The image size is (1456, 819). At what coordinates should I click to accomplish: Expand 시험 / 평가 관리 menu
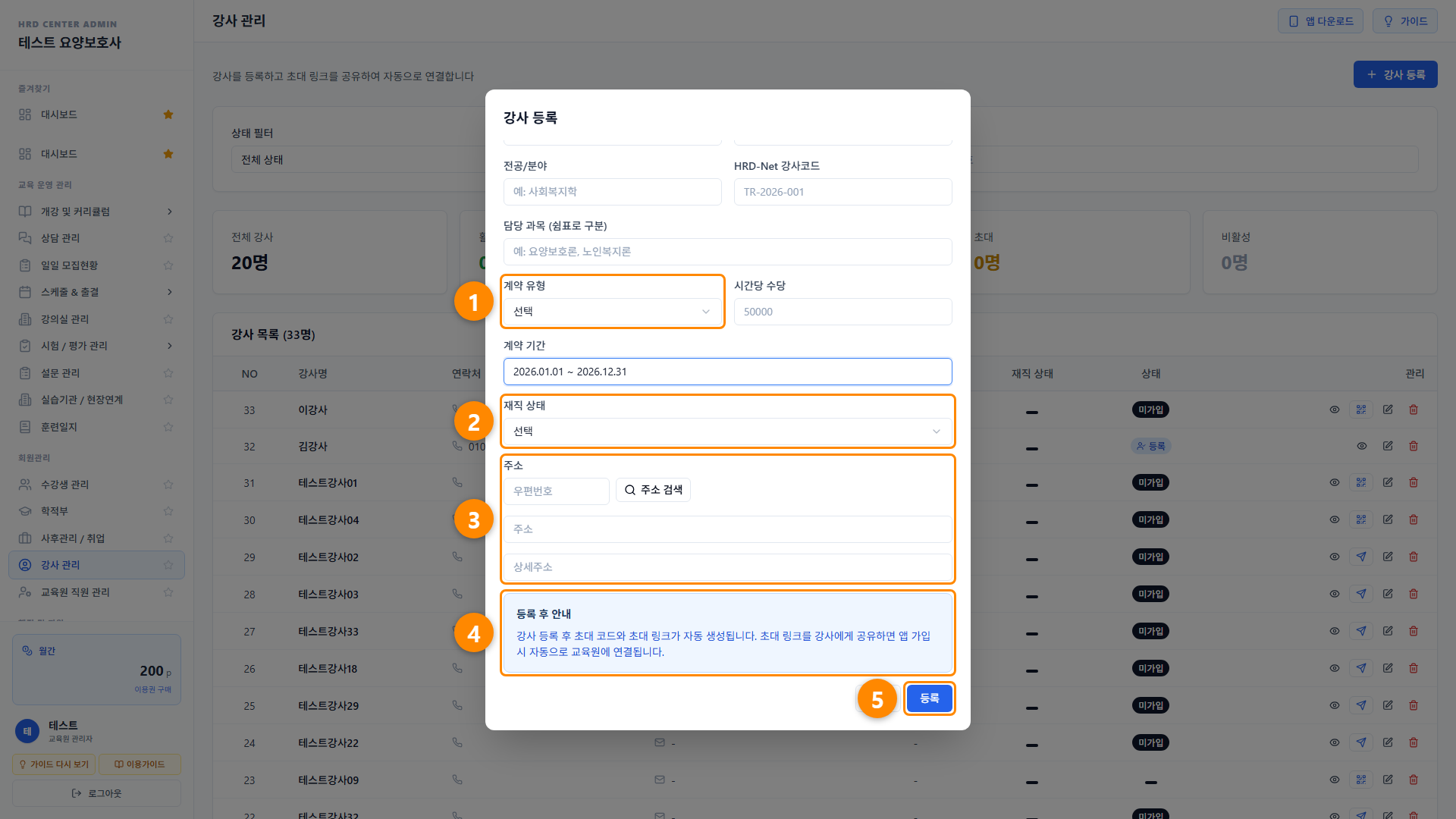pos(96,346)
